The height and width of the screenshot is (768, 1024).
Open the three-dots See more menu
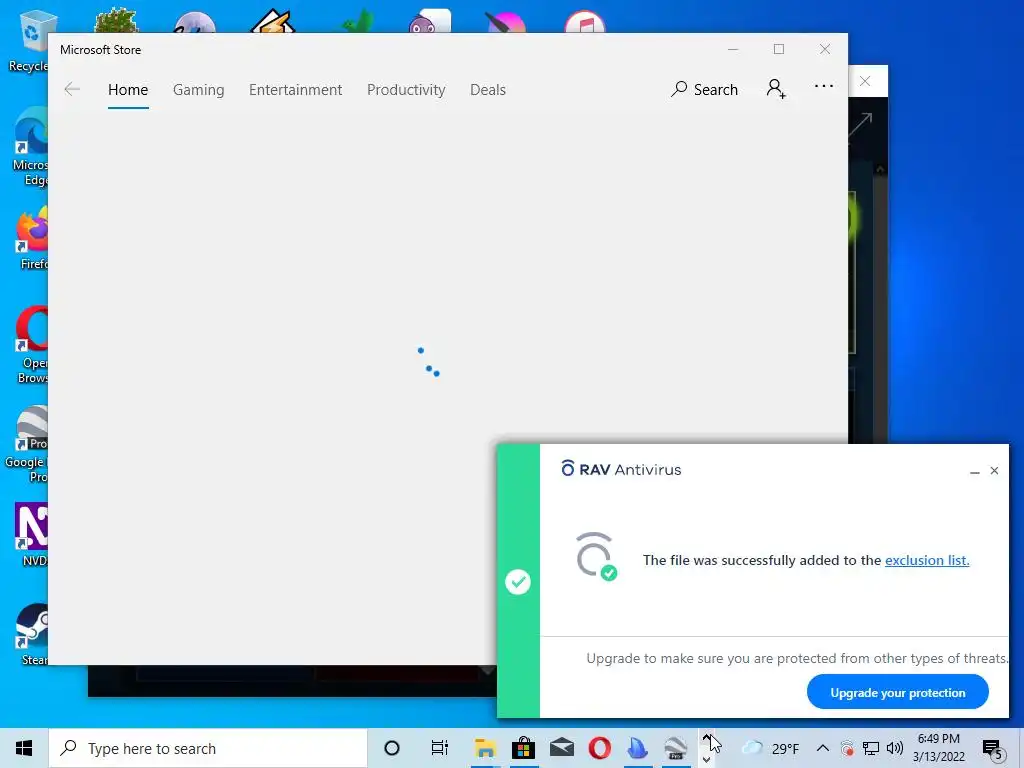(x=824, y=86)
